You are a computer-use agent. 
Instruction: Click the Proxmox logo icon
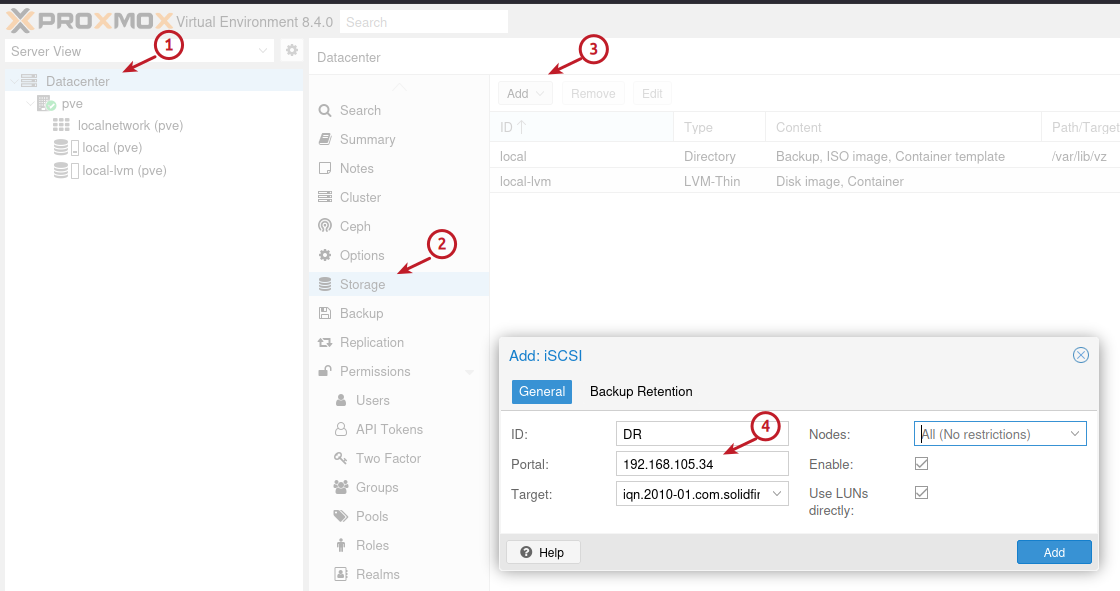[x=19, y=21]
